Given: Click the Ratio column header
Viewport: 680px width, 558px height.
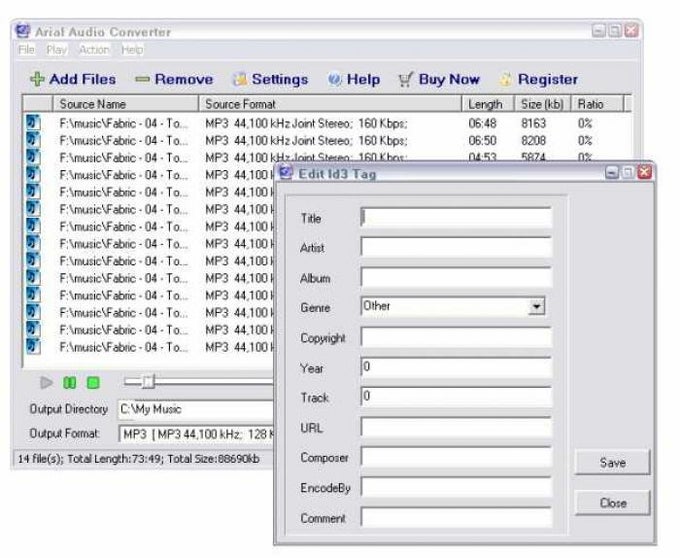Looking at the screenshot, I should [x=597, y=104].
